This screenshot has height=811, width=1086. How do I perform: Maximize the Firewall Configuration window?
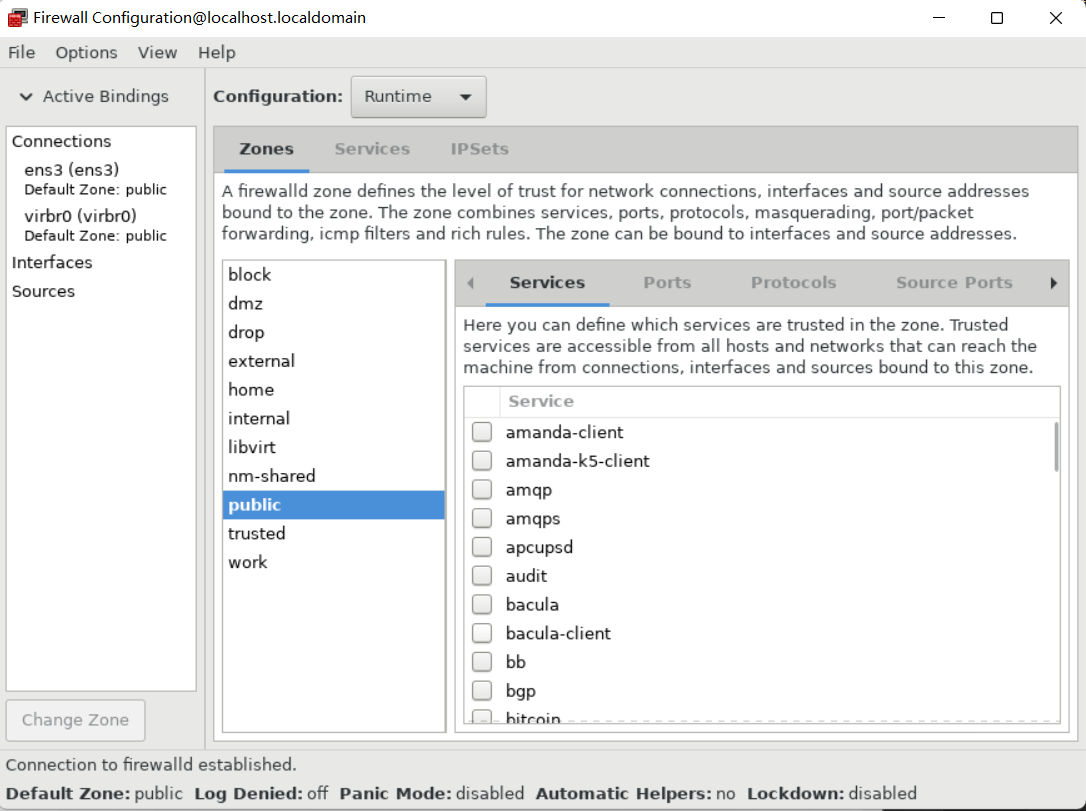click(x=997, y=18)
